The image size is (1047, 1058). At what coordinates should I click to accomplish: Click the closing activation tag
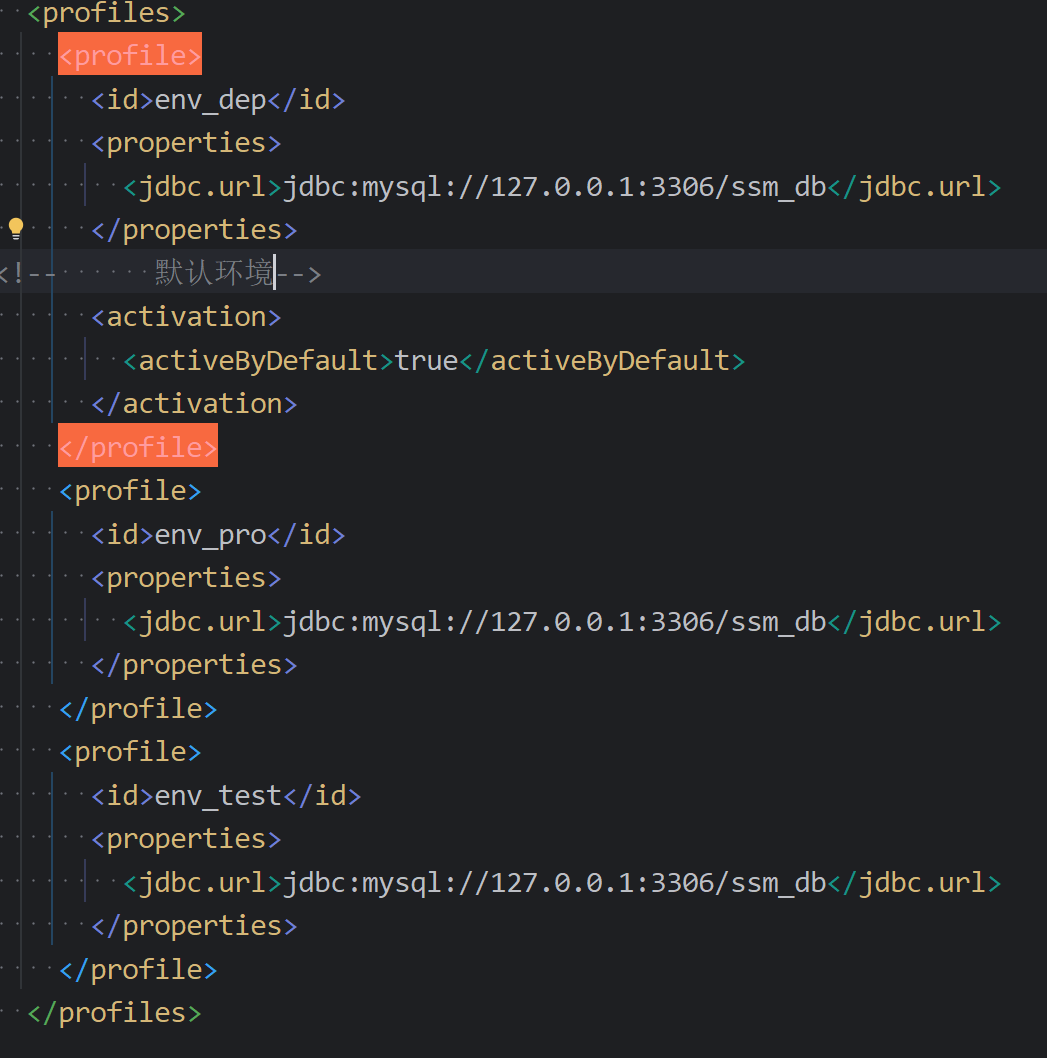coord(194,404)
